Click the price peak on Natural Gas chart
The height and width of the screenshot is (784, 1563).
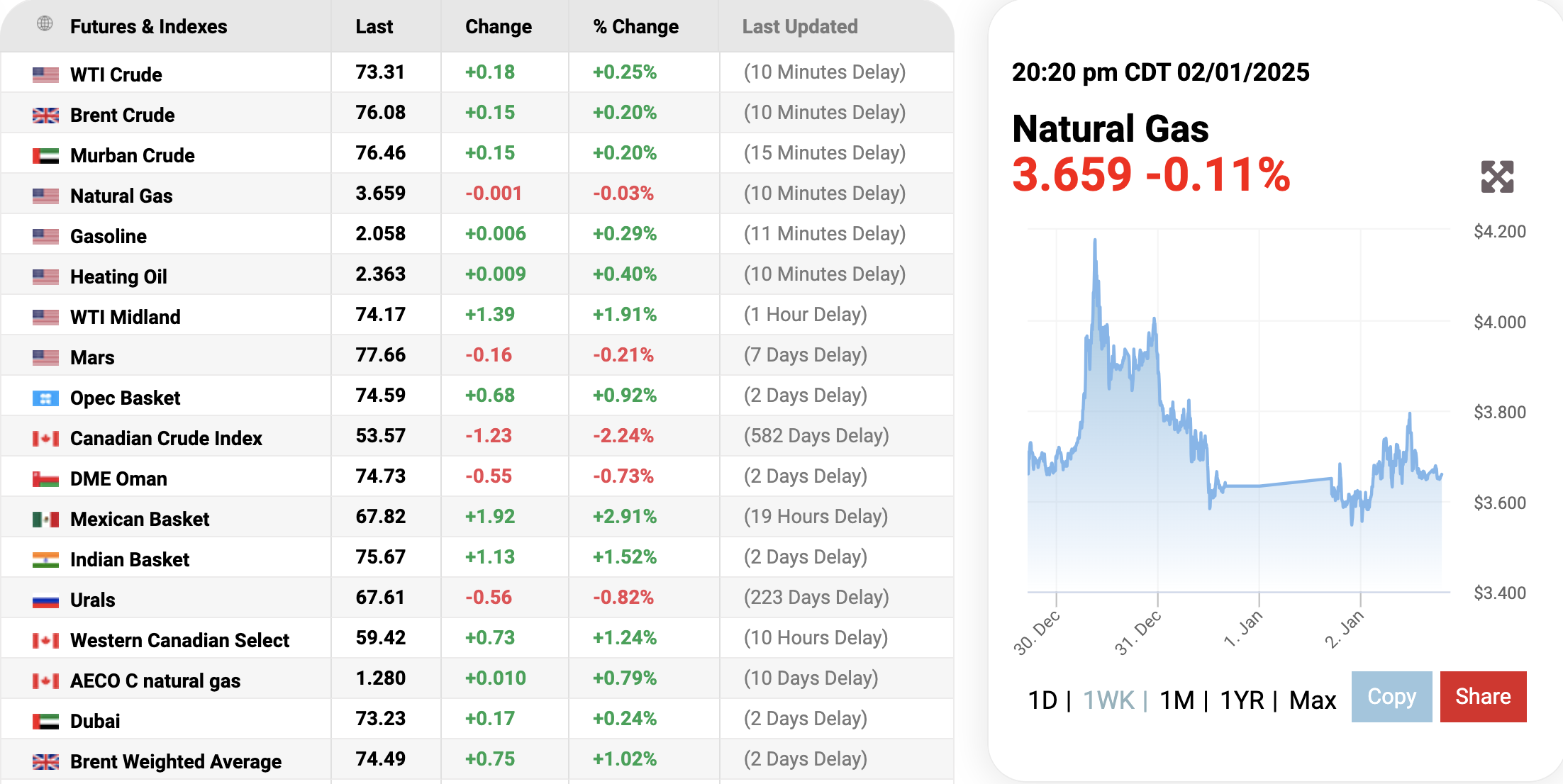pos(1095,241)
